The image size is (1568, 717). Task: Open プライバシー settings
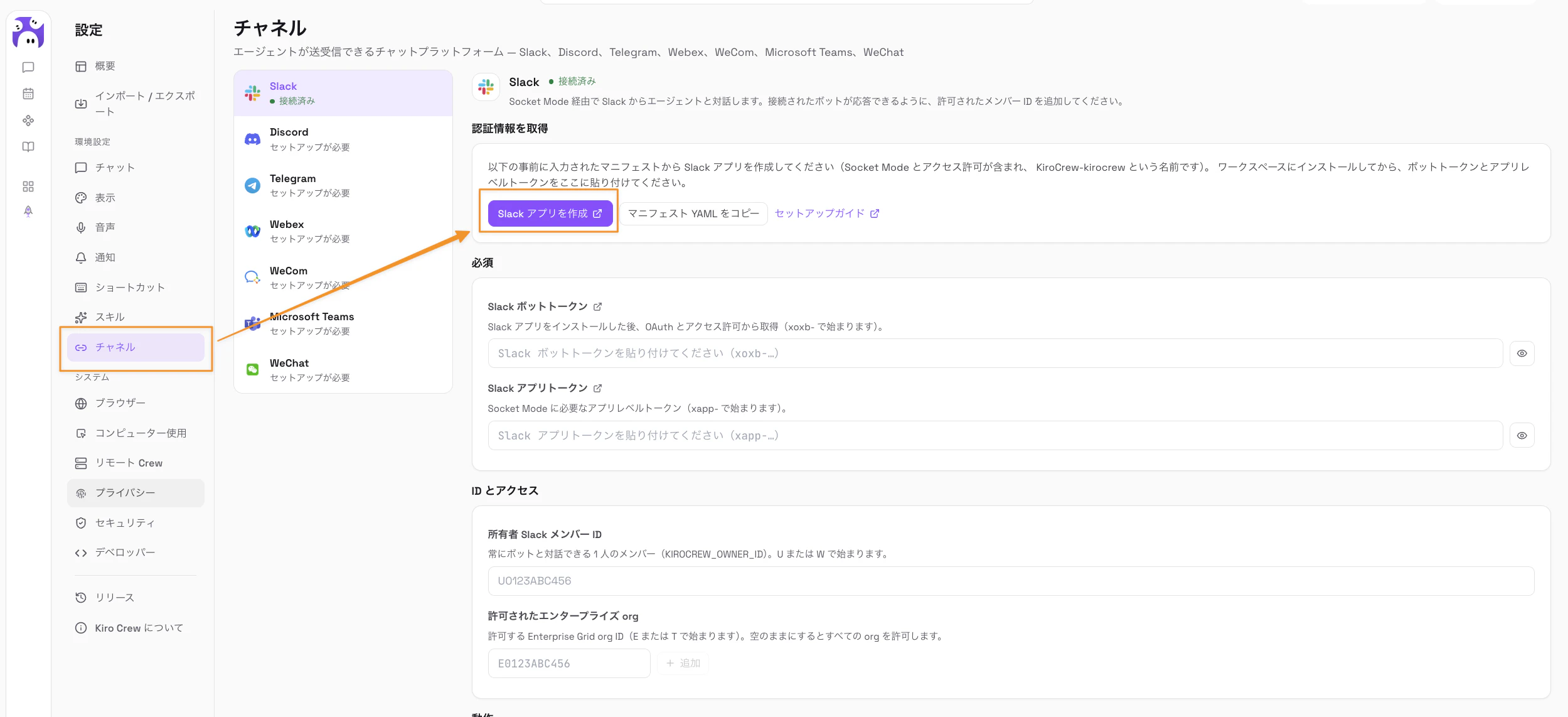pyautogui.click(x=136, y=493)
